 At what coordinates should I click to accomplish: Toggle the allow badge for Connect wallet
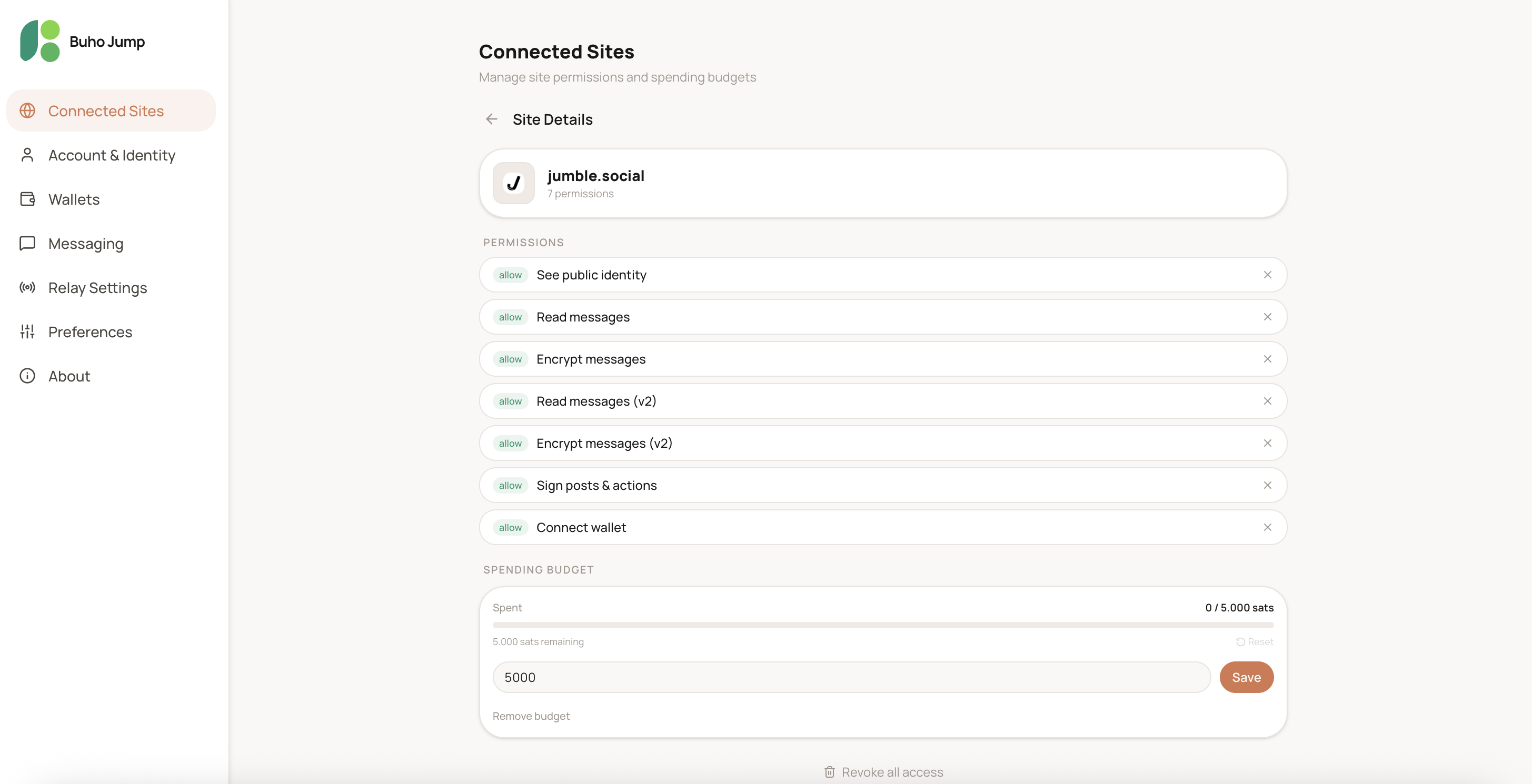point(510,527)
